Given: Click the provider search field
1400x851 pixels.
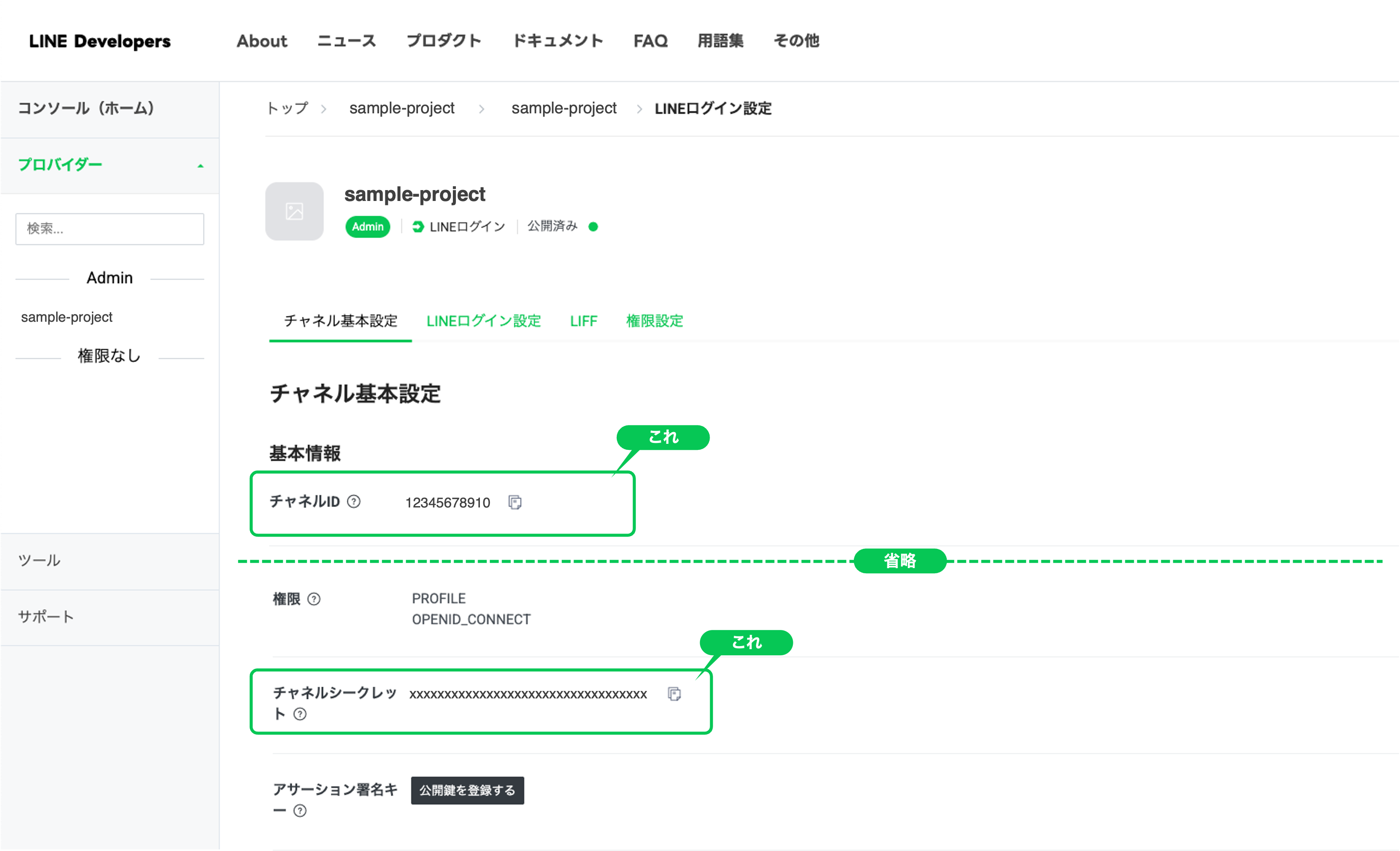Looking at the screenshot, I should coord(110,229).
